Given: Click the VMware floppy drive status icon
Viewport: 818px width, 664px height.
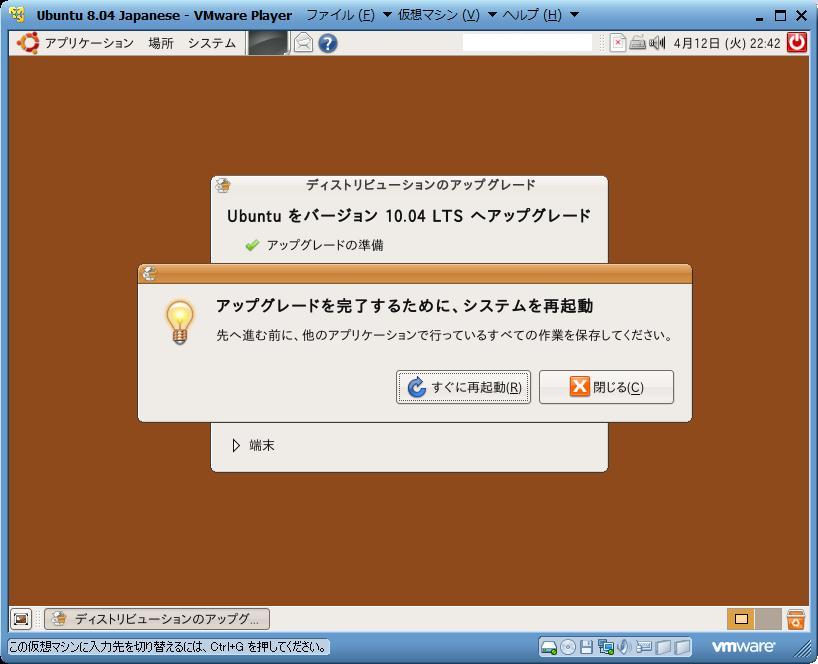Looking at the screenshot, I should pyautogui.click(x=586, y=647).
